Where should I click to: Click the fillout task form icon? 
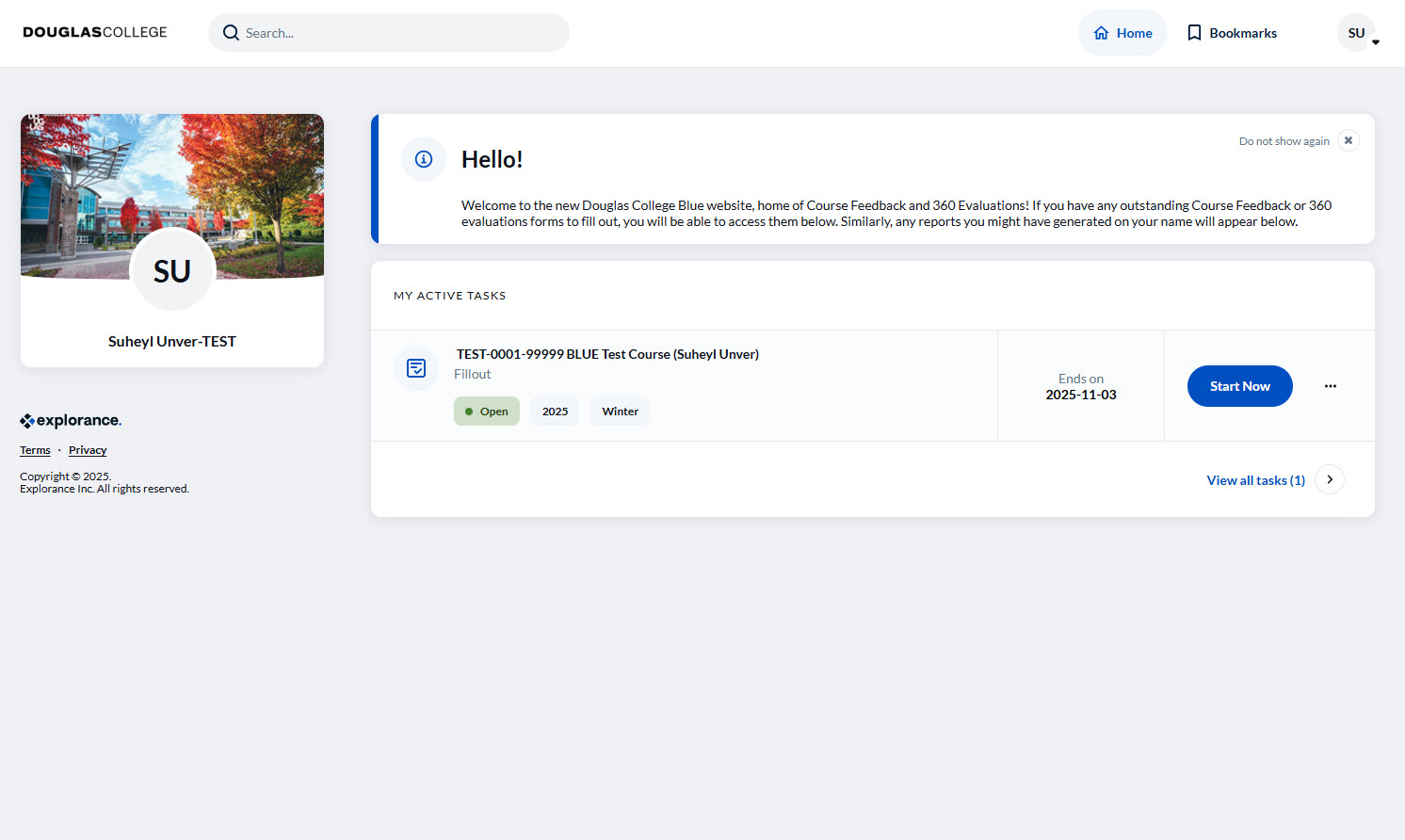tap(416, 368)
